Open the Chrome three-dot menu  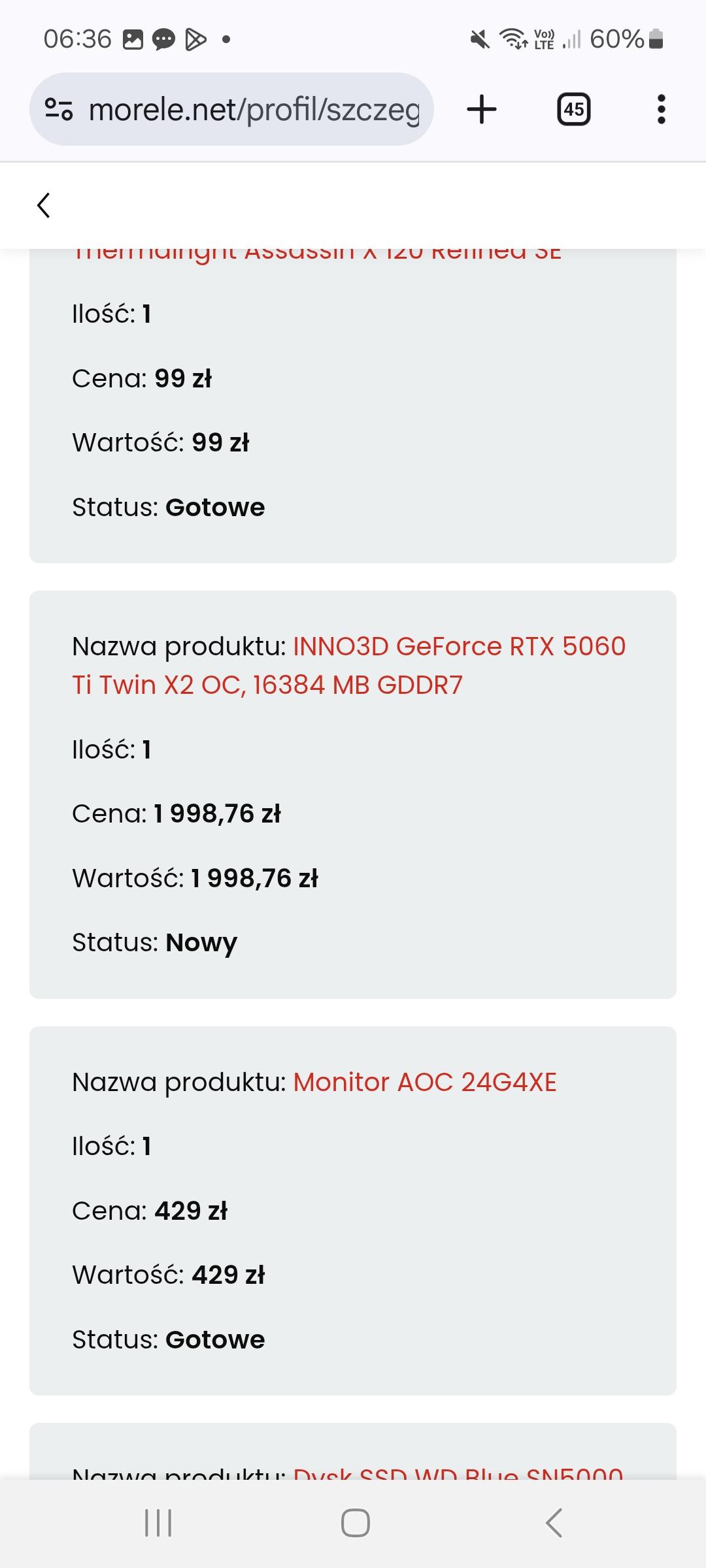[x=661, y=109]
